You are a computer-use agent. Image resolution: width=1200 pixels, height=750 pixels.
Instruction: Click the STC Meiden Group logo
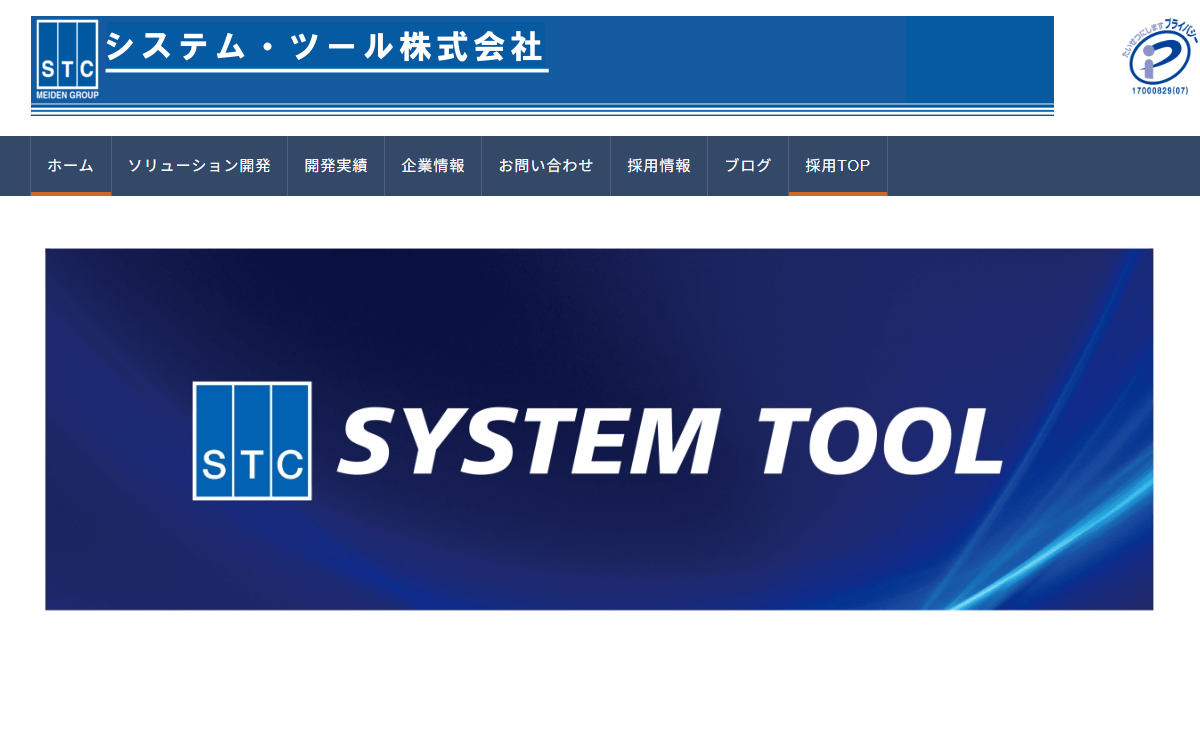[67, 59]
